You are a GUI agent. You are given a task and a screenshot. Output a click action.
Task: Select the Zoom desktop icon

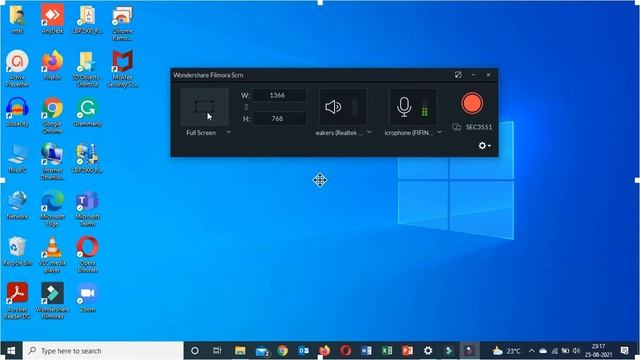coord(87,298)
